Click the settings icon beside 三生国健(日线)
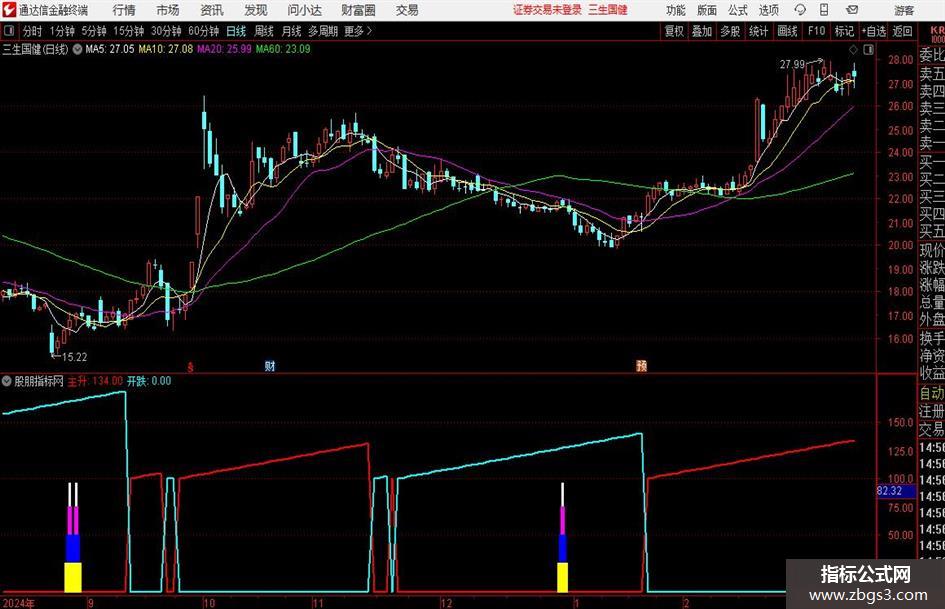Screen dimensions: 945x609 77,49
